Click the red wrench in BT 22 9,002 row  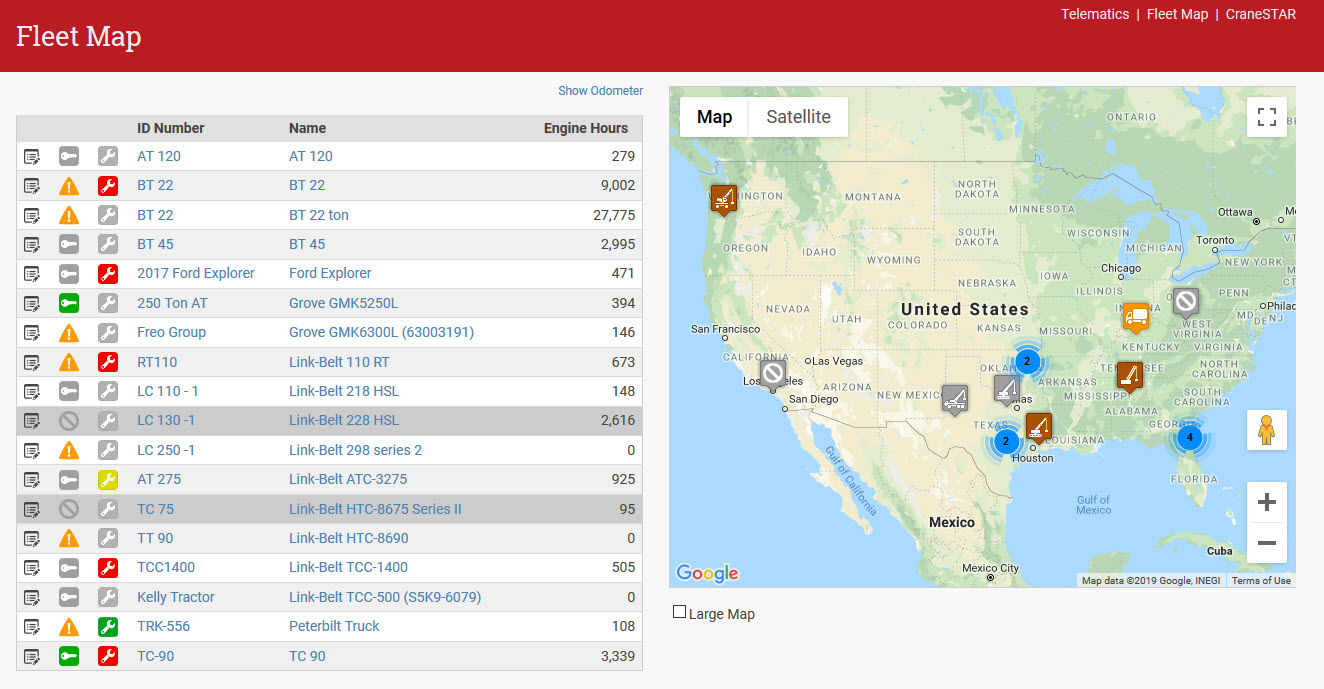(108, 185)
